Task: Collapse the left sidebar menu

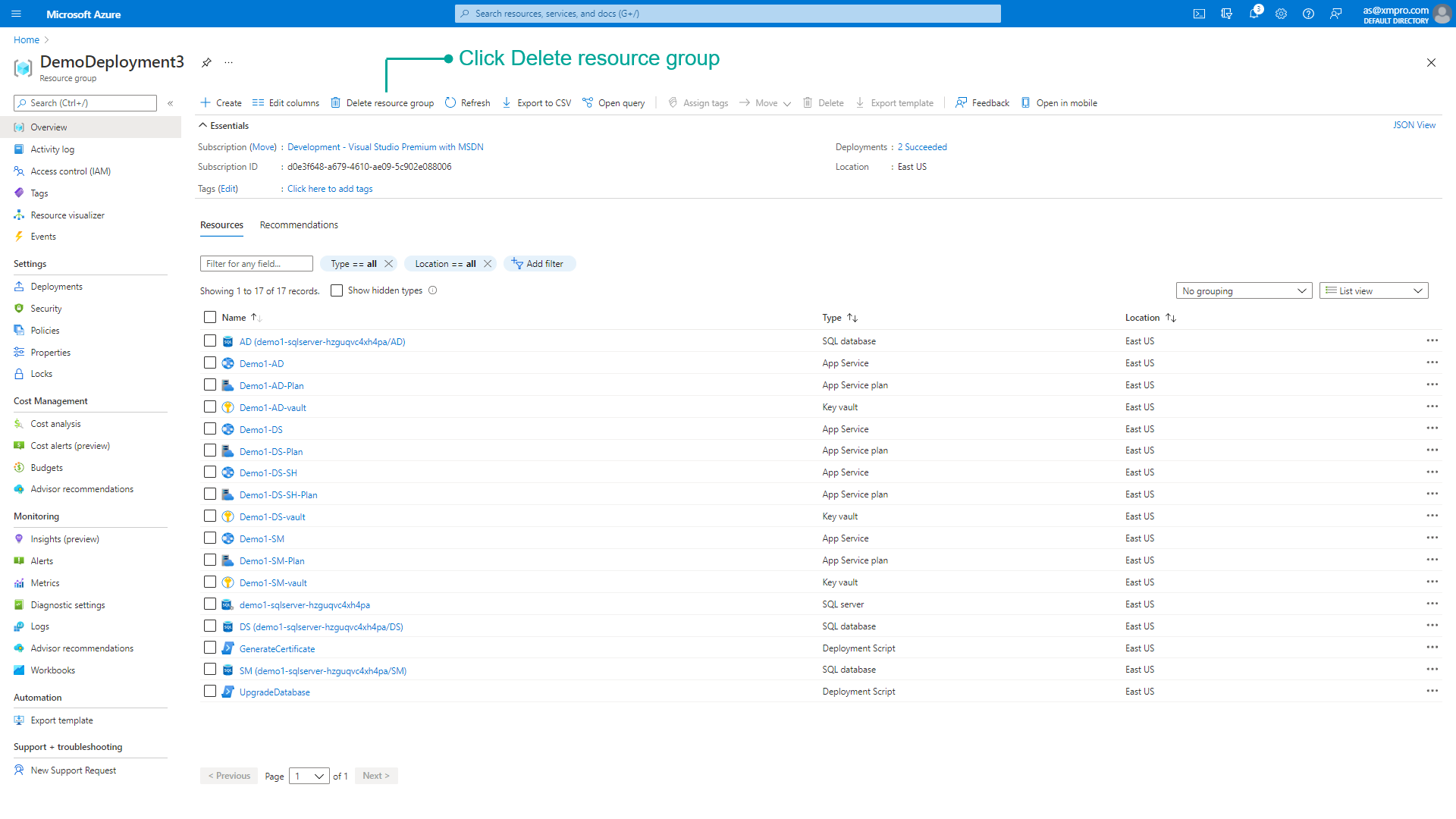Action: pyautogui.click(x=171, y=103)
